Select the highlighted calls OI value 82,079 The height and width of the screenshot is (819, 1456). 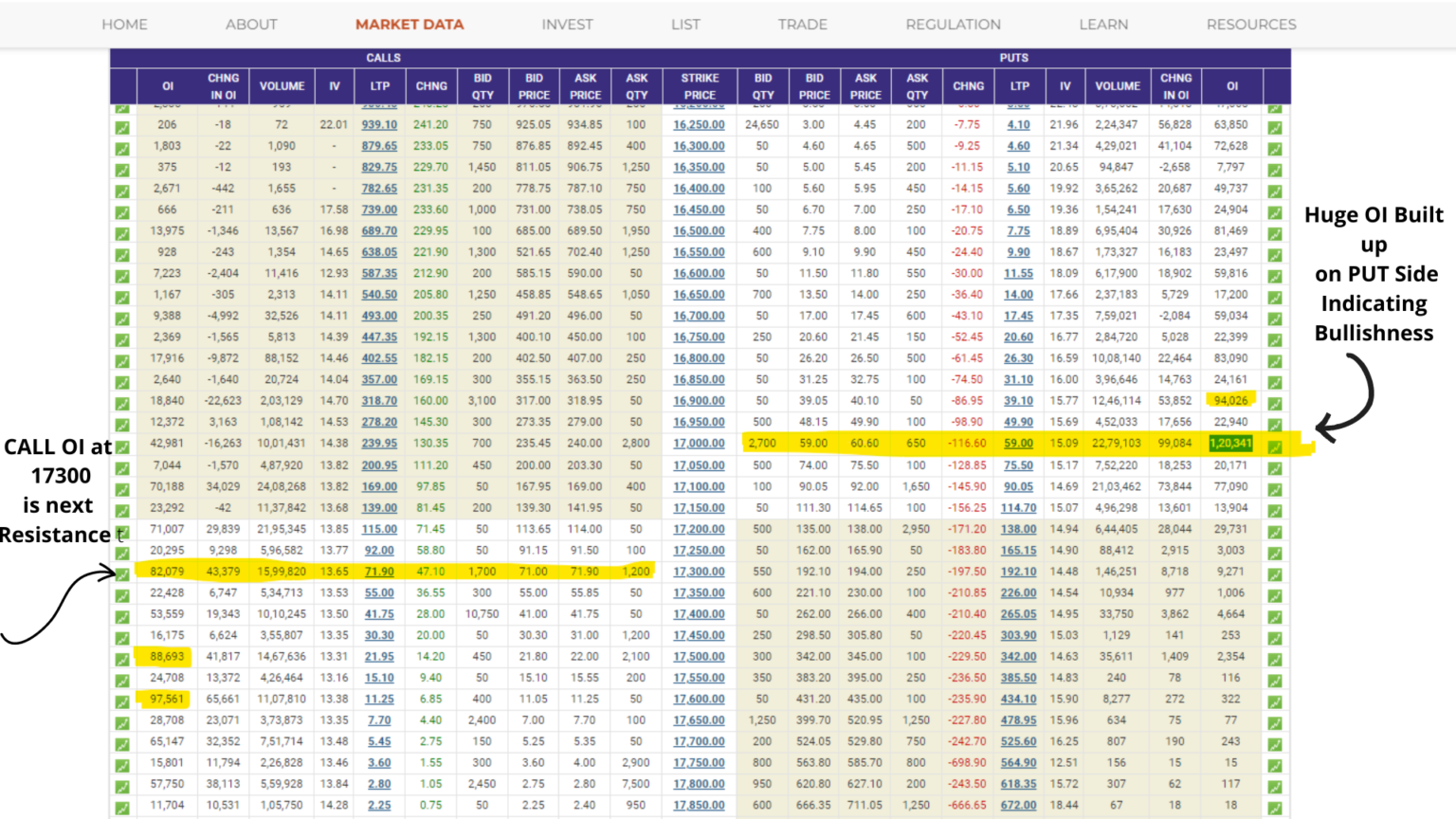tap(167, 572)
